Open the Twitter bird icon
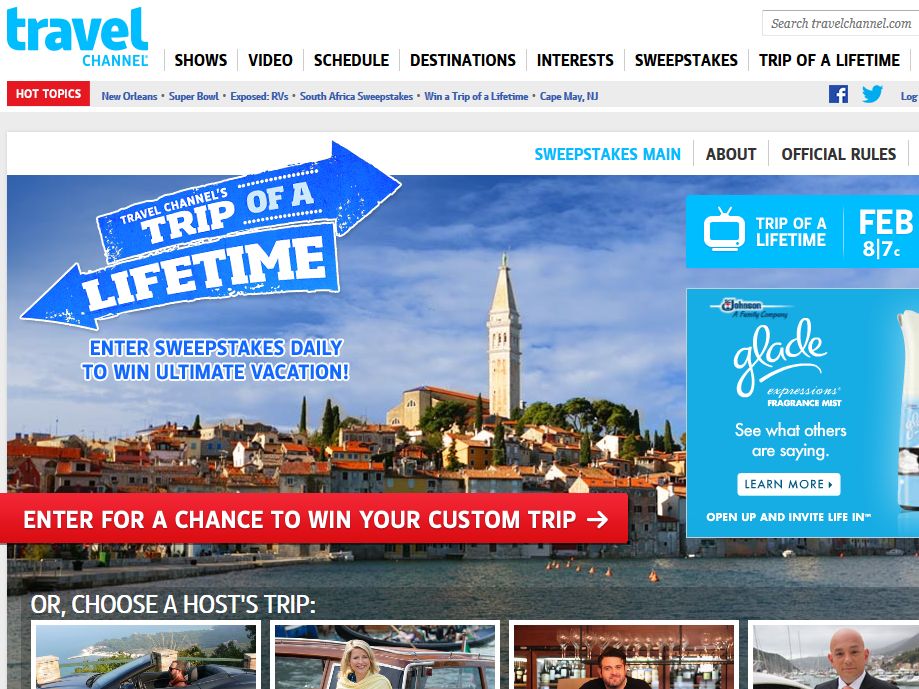This screenshot has width=919, height=689. click(x=872, y=94)
